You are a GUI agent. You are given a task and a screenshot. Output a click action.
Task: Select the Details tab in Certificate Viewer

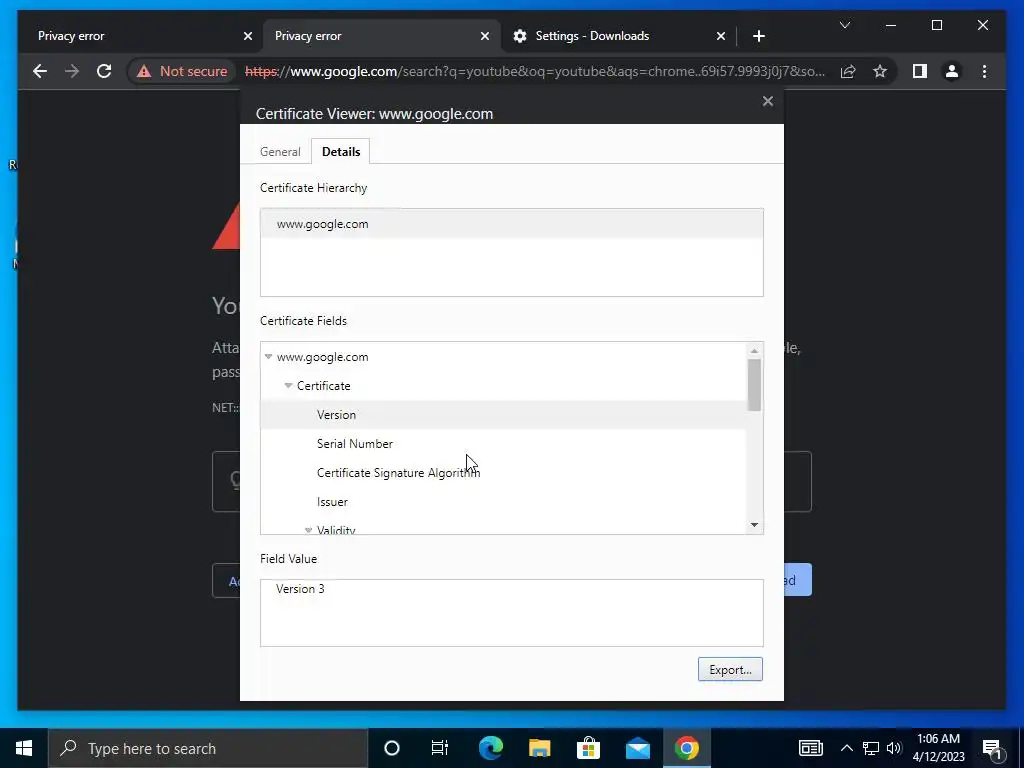coord(341,152)
